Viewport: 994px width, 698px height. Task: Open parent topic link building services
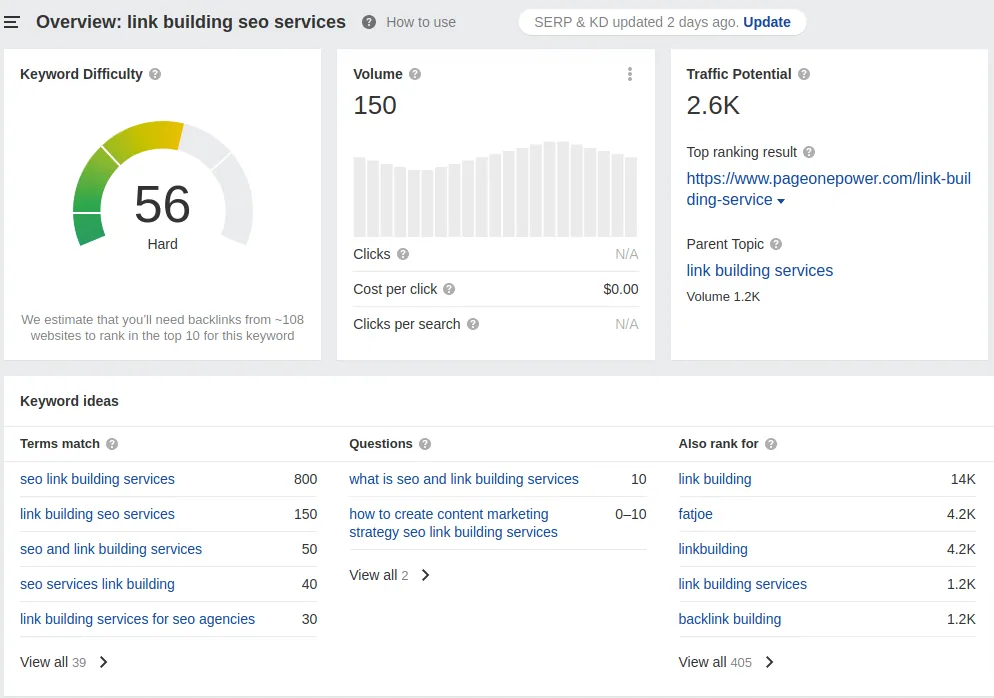pos(759,271)
